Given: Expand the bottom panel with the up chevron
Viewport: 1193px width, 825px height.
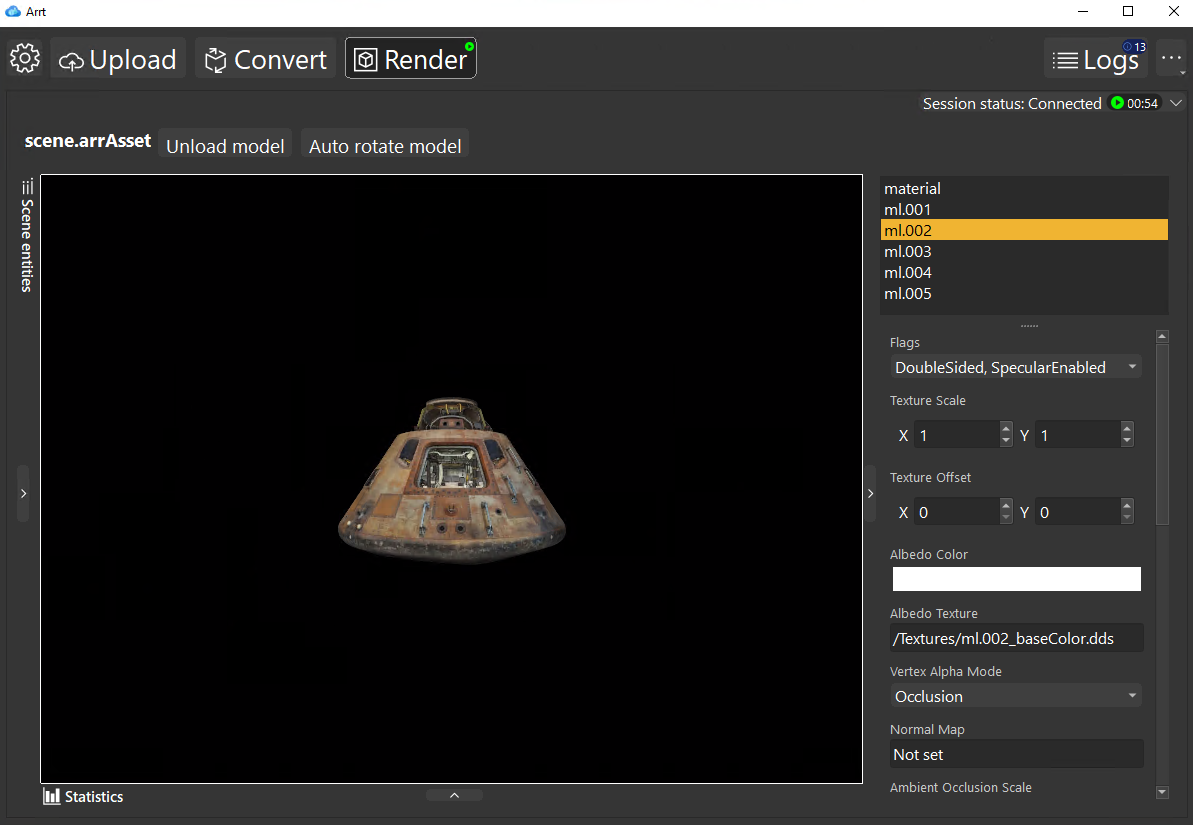Looking at the screenshot, I should [x=454, y=795].
